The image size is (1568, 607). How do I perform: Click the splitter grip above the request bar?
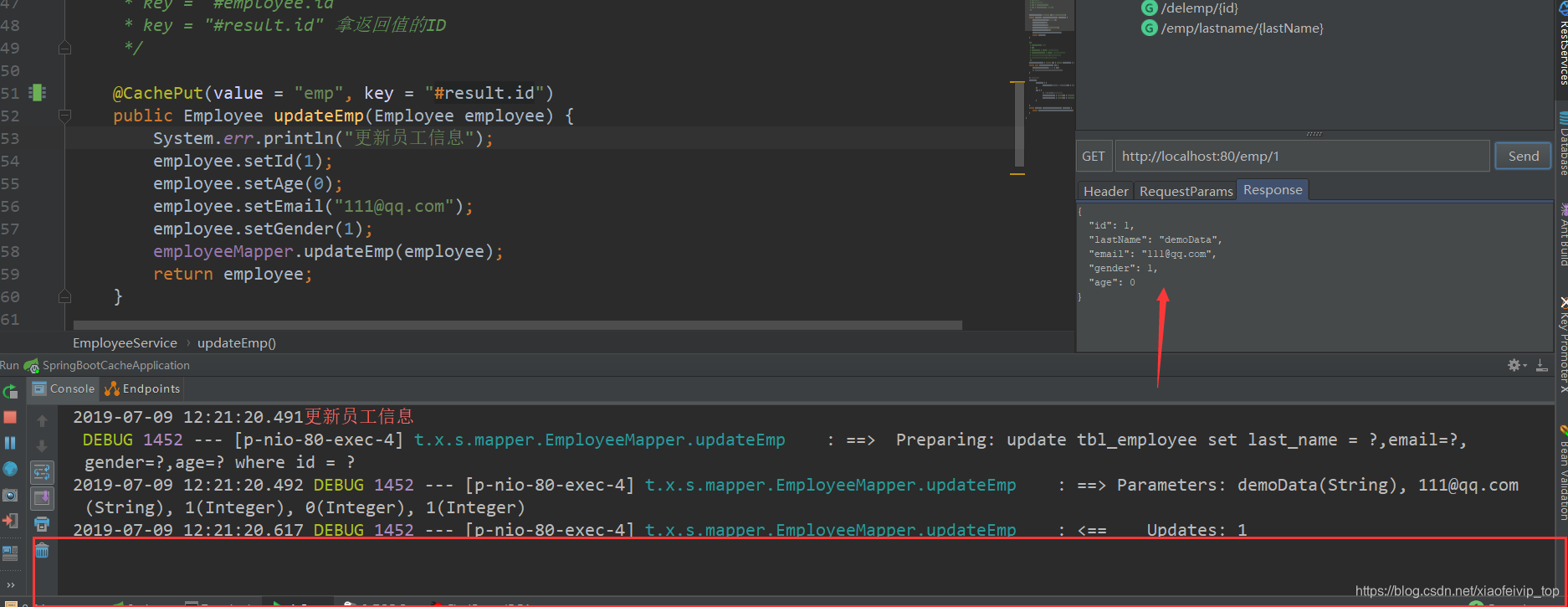(1314, 133)
